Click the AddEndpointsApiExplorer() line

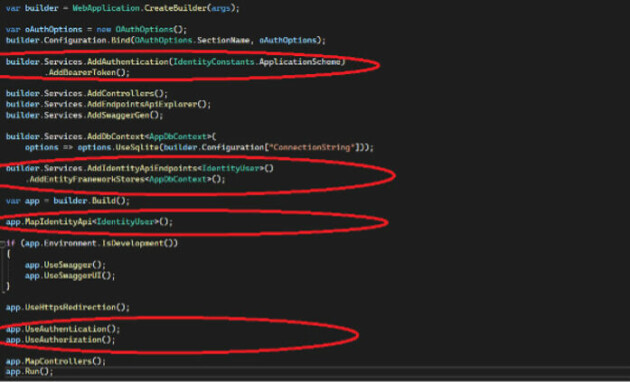pyautogui.click(x=108, y=104)
